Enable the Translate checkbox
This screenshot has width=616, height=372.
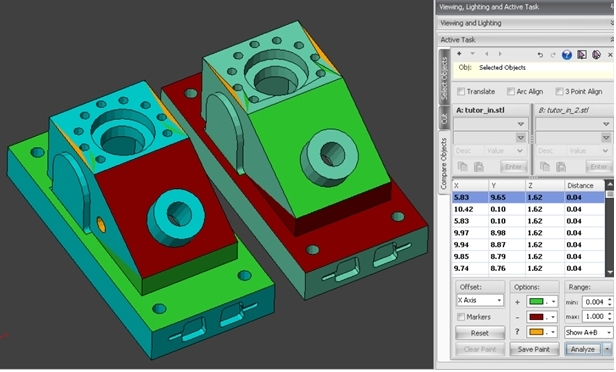pos(461,92)
